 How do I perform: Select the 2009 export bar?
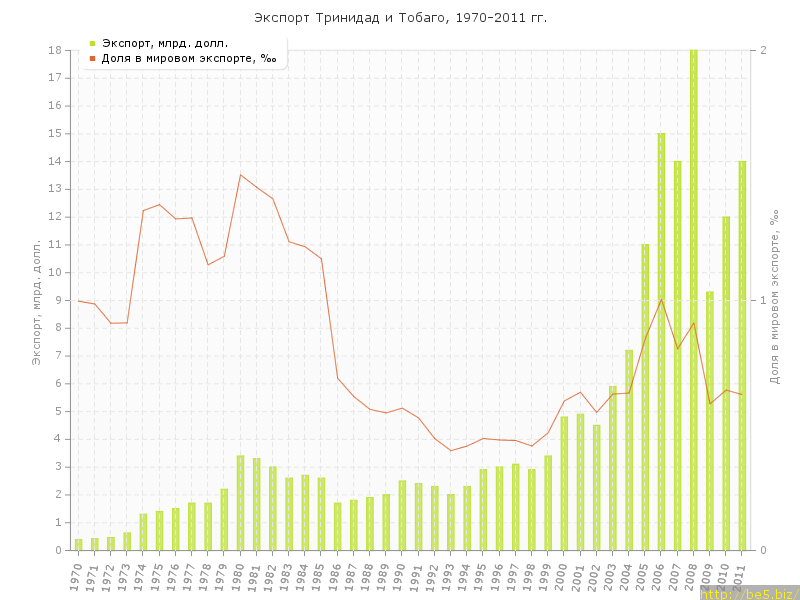click(710, 420)
